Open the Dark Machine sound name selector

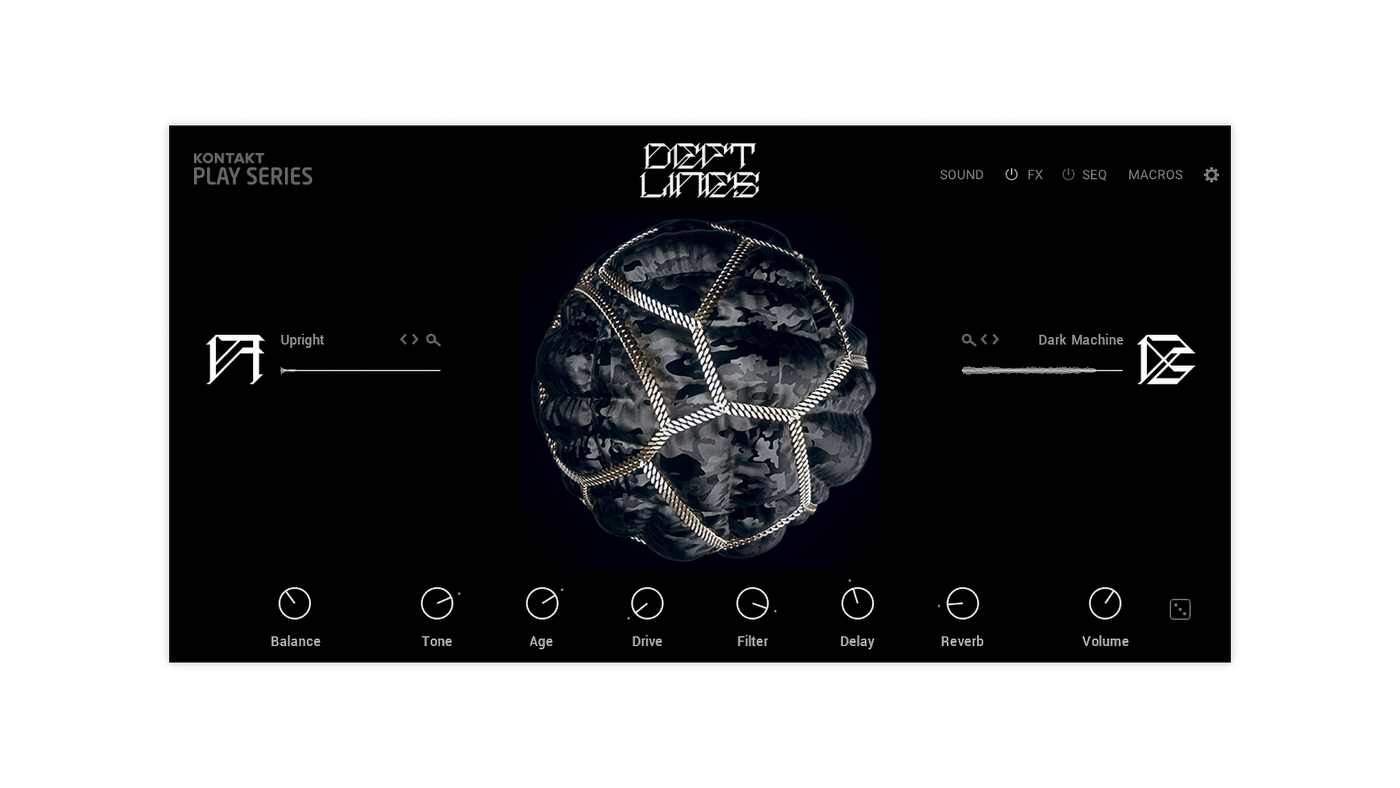1081,340
